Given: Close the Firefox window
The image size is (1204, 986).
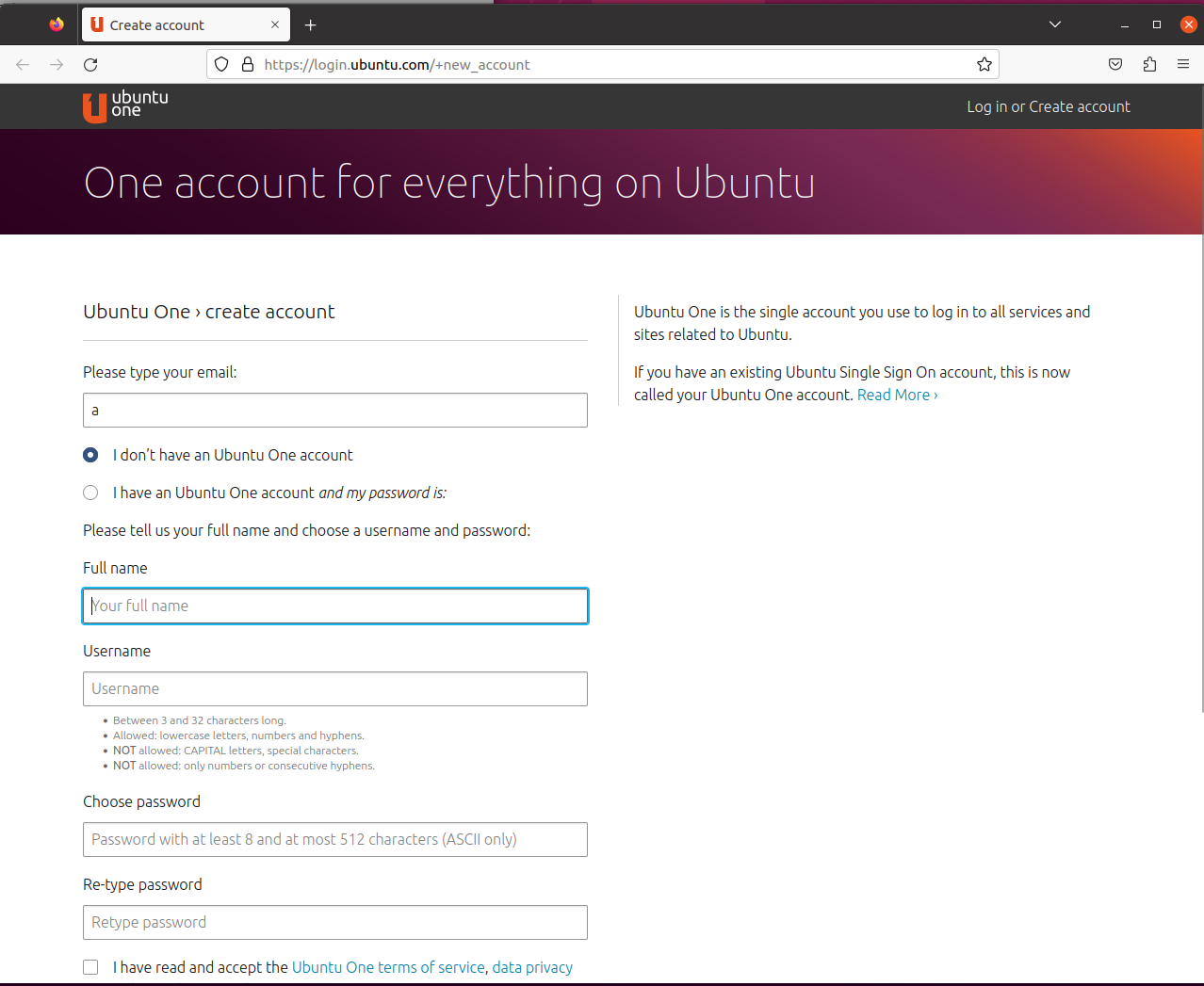Looking at the screenshot, I should pos(1189,24).
